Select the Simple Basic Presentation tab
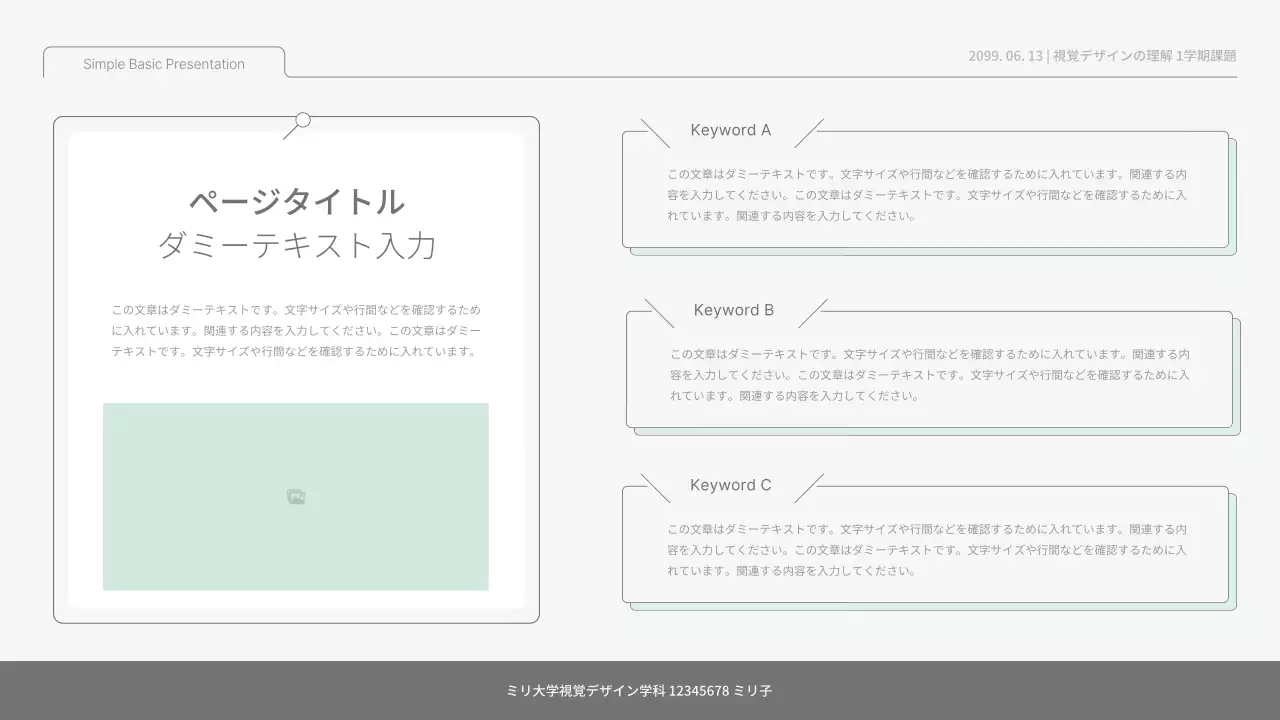 (x=163, y=63)
